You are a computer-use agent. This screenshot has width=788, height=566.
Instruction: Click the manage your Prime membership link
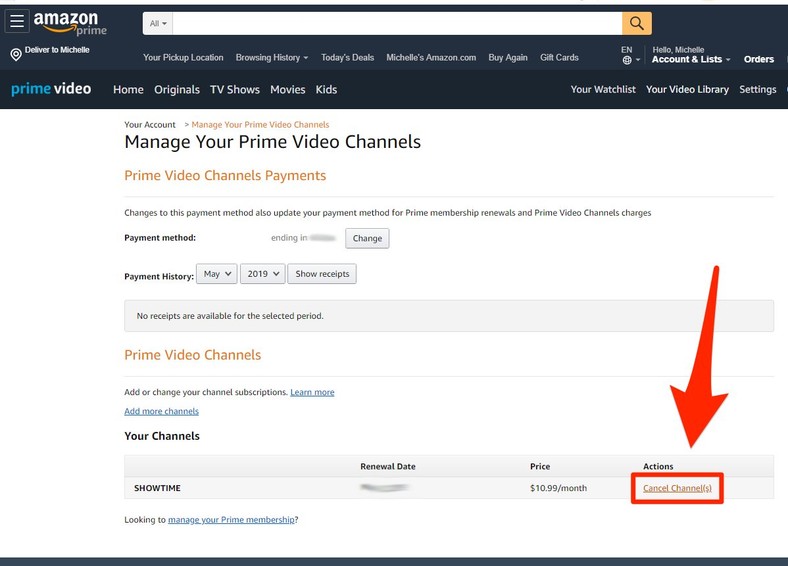231,520
